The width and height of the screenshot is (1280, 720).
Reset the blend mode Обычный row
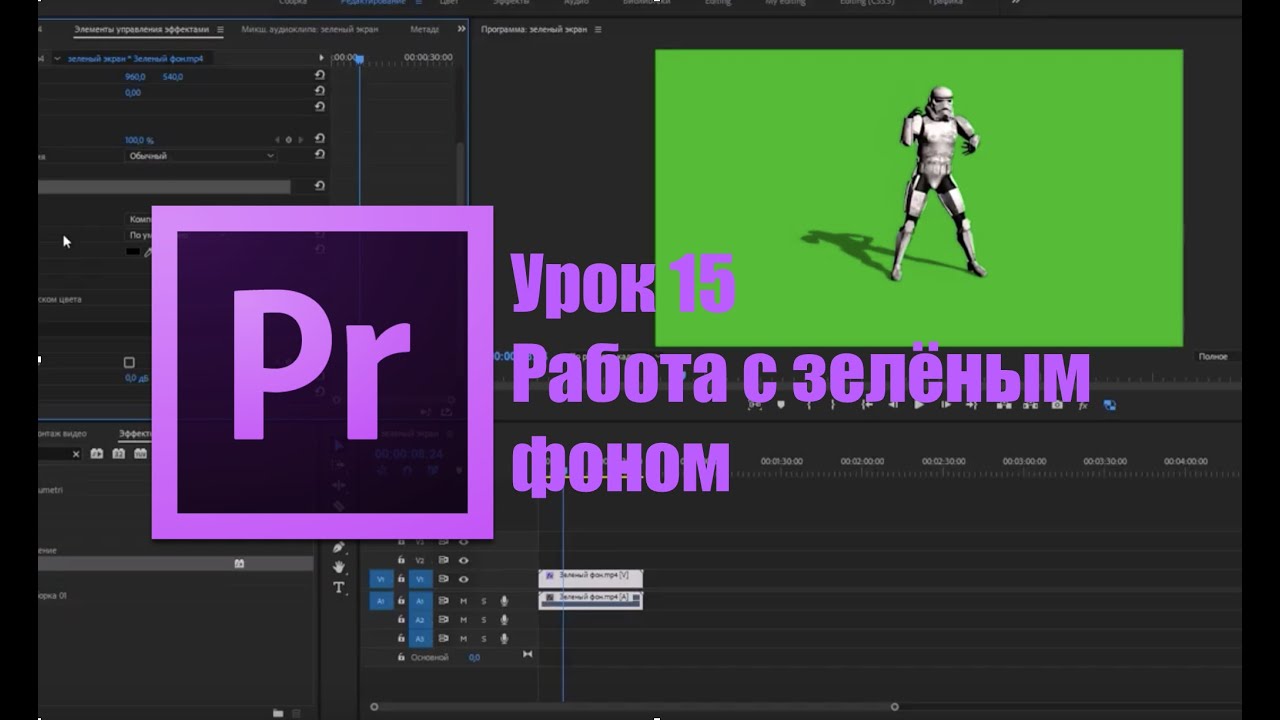click(319, 156)
